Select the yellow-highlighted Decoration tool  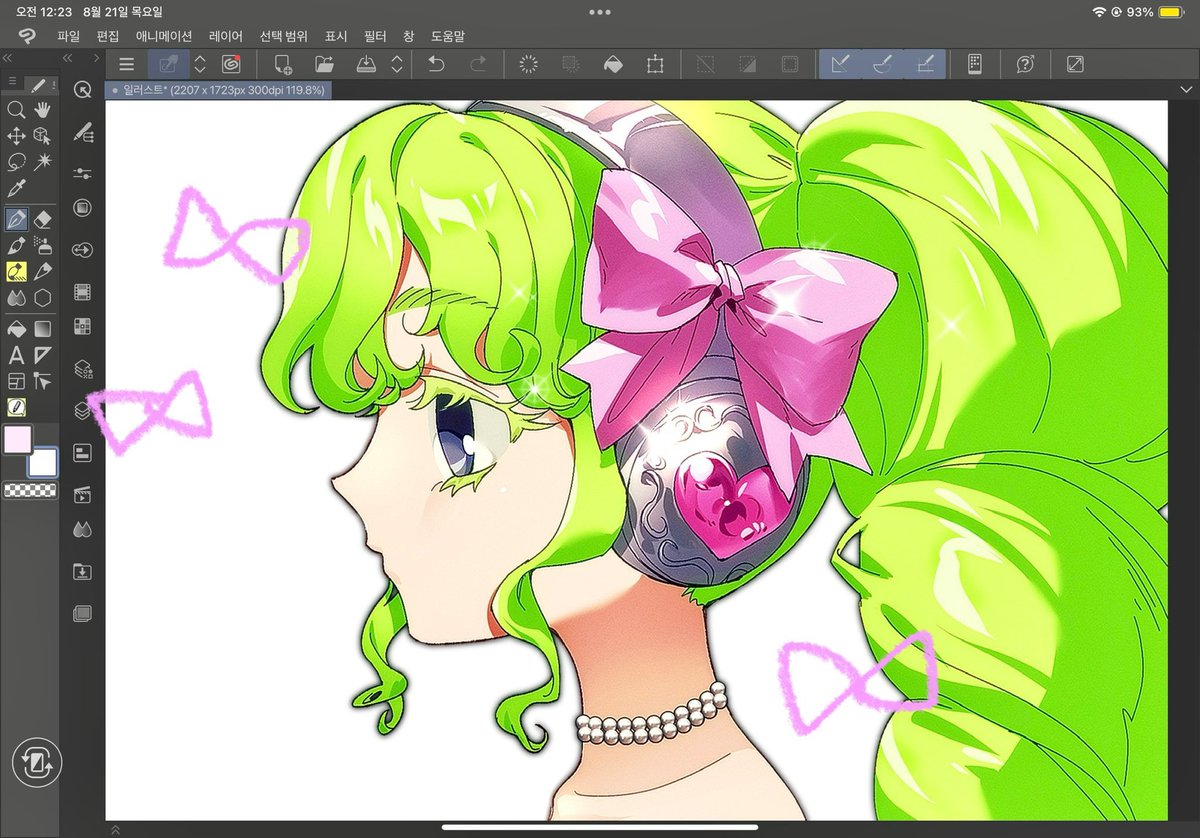point(16,271)
